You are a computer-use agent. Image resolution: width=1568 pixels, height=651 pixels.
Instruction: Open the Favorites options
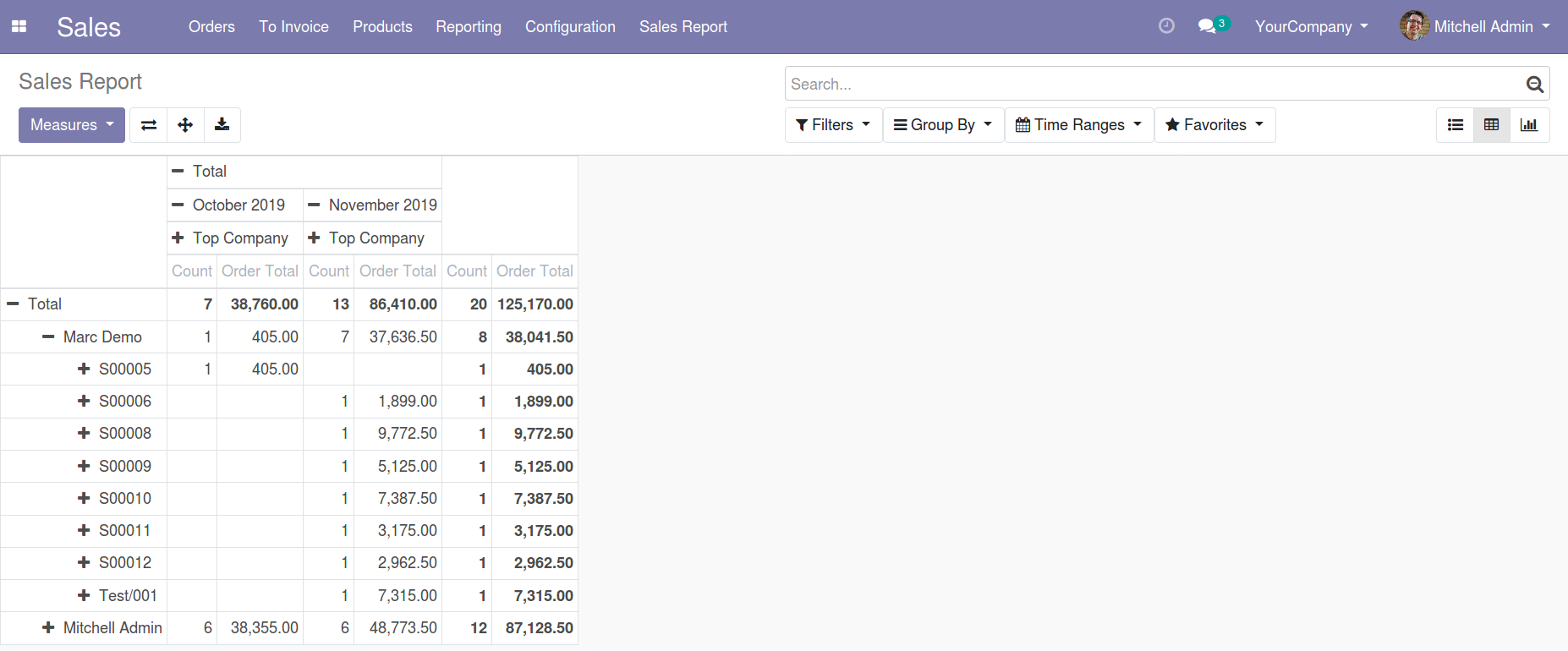click(x=1214, y=125)
